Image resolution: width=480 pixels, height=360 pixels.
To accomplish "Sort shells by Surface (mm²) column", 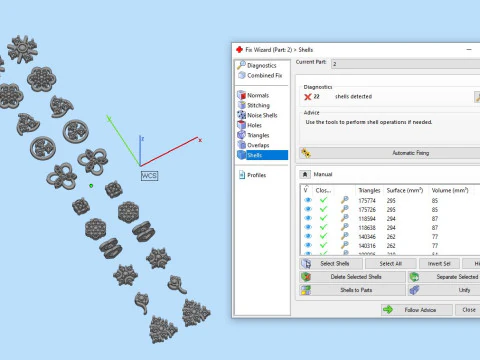I will 405,190.
